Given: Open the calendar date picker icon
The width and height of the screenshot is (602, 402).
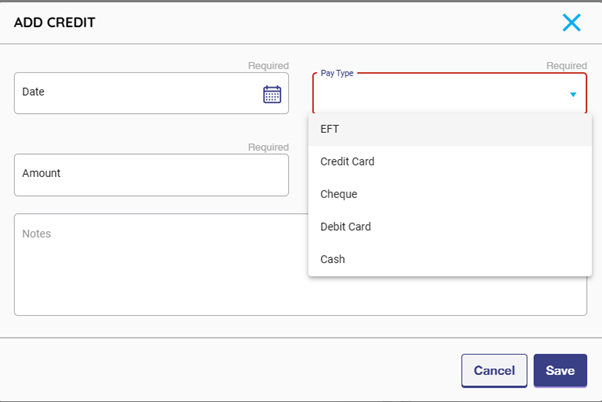Looking at the screenshot, I should pyautogui.click(x=272, y=94).
